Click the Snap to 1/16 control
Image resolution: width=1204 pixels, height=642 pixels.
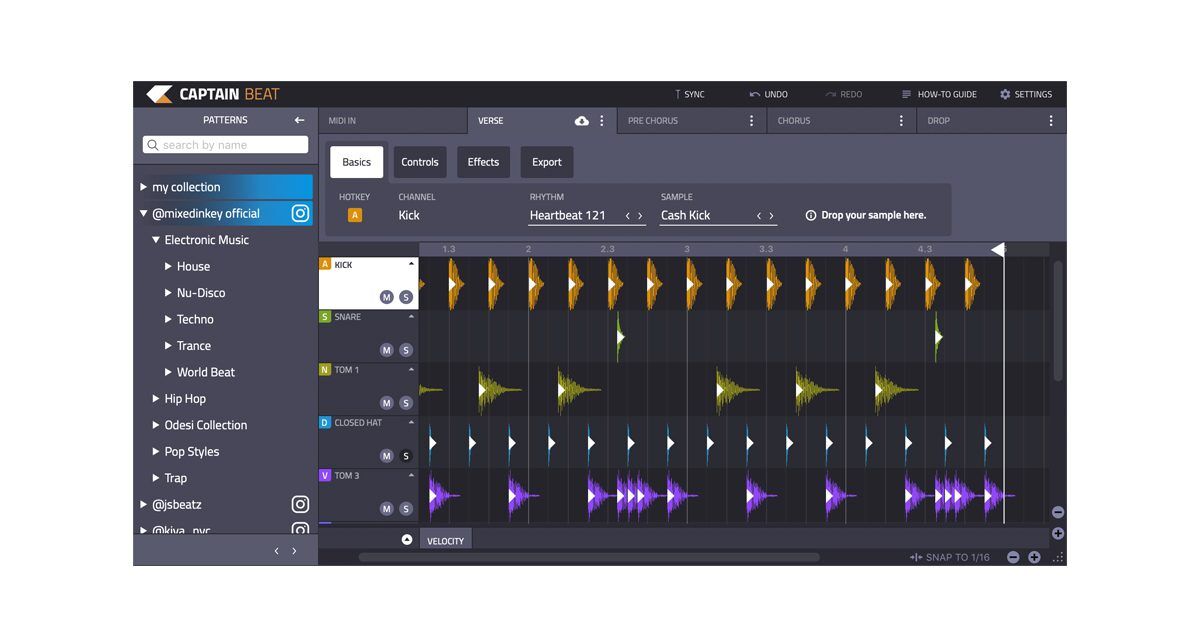[949, 557]
